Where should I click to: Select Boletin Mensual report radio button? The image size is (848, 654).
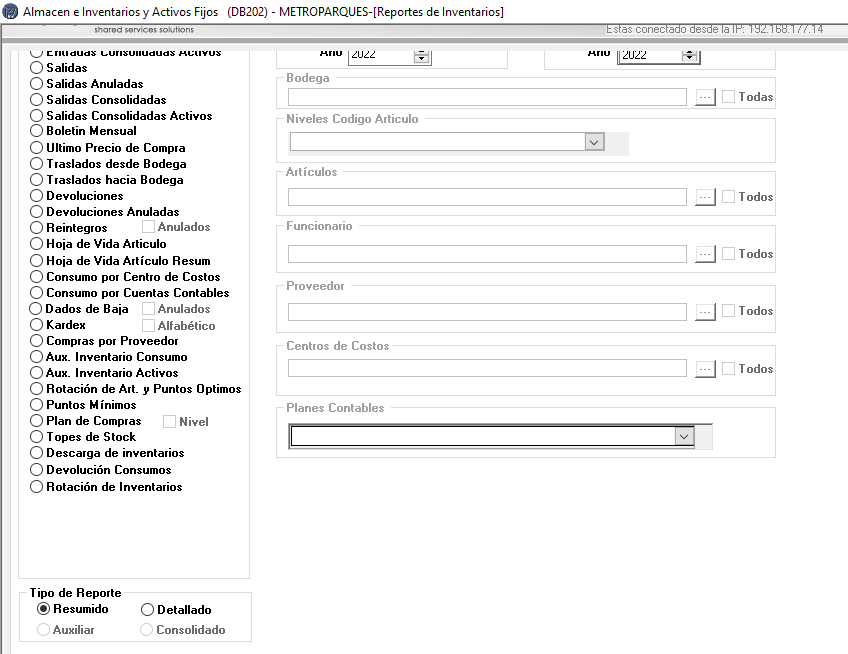(x=37, y=131)
